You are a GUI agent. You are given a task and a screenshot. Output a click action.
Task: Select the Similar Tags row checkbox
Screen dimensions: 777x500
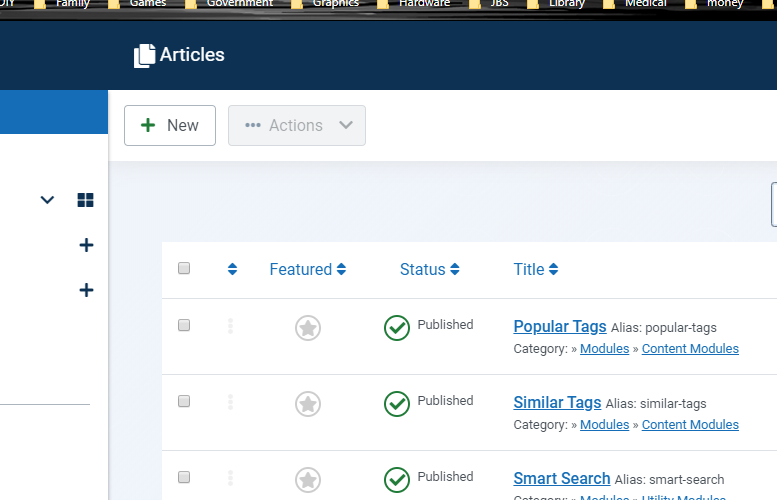coord(184,401)
